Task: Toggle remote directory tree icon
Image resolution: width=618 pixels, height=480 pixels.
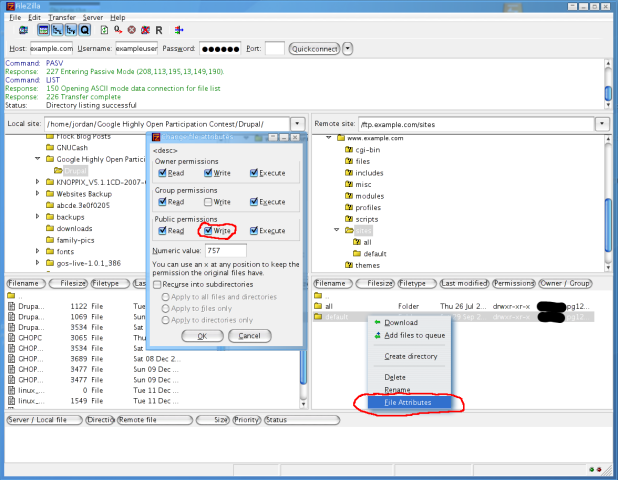Action: (x=71, y=30)
